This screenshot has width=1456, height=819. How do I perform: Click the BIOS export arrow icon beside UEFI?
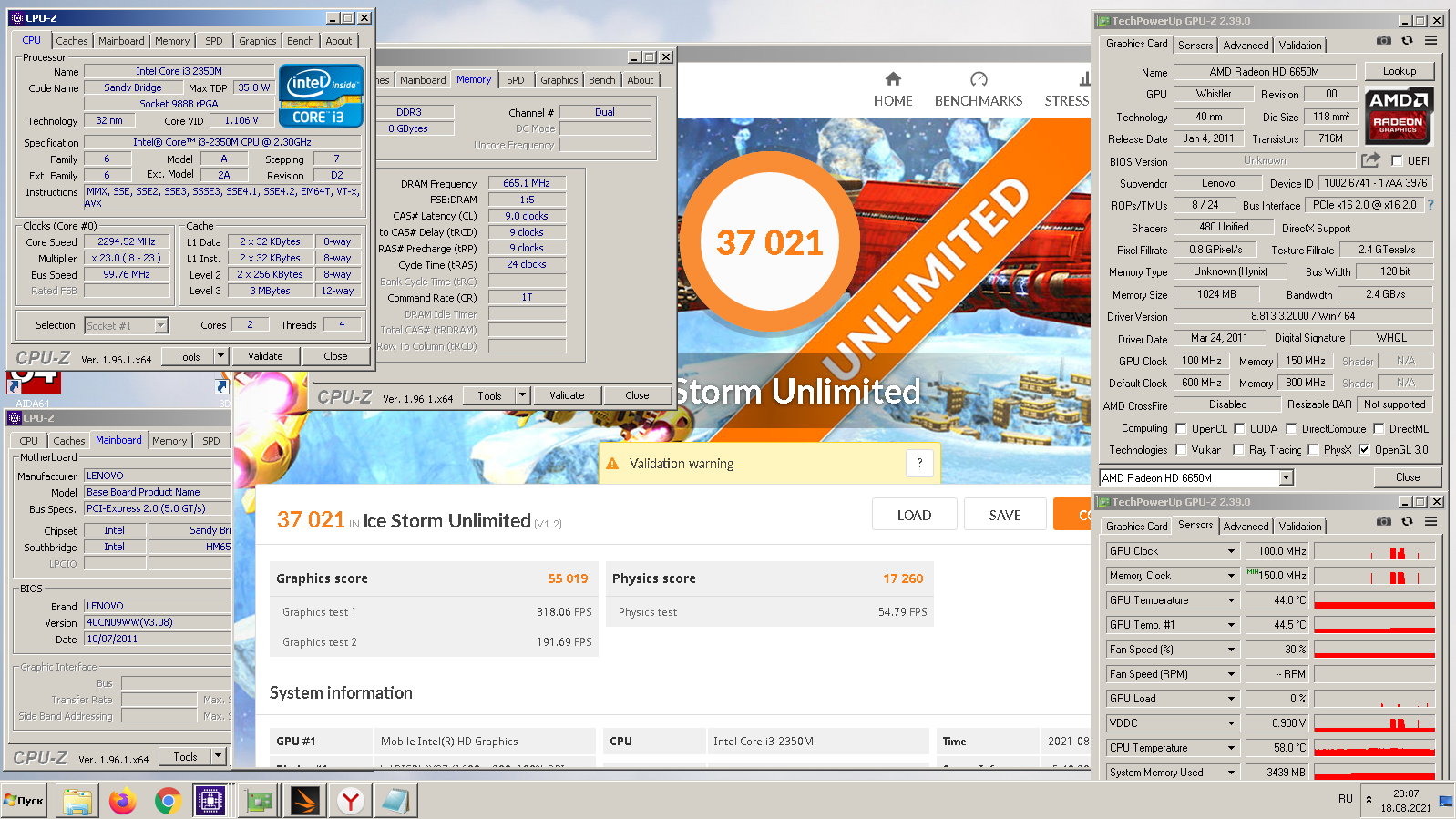pyautogui.click(x=1370, y=160)
